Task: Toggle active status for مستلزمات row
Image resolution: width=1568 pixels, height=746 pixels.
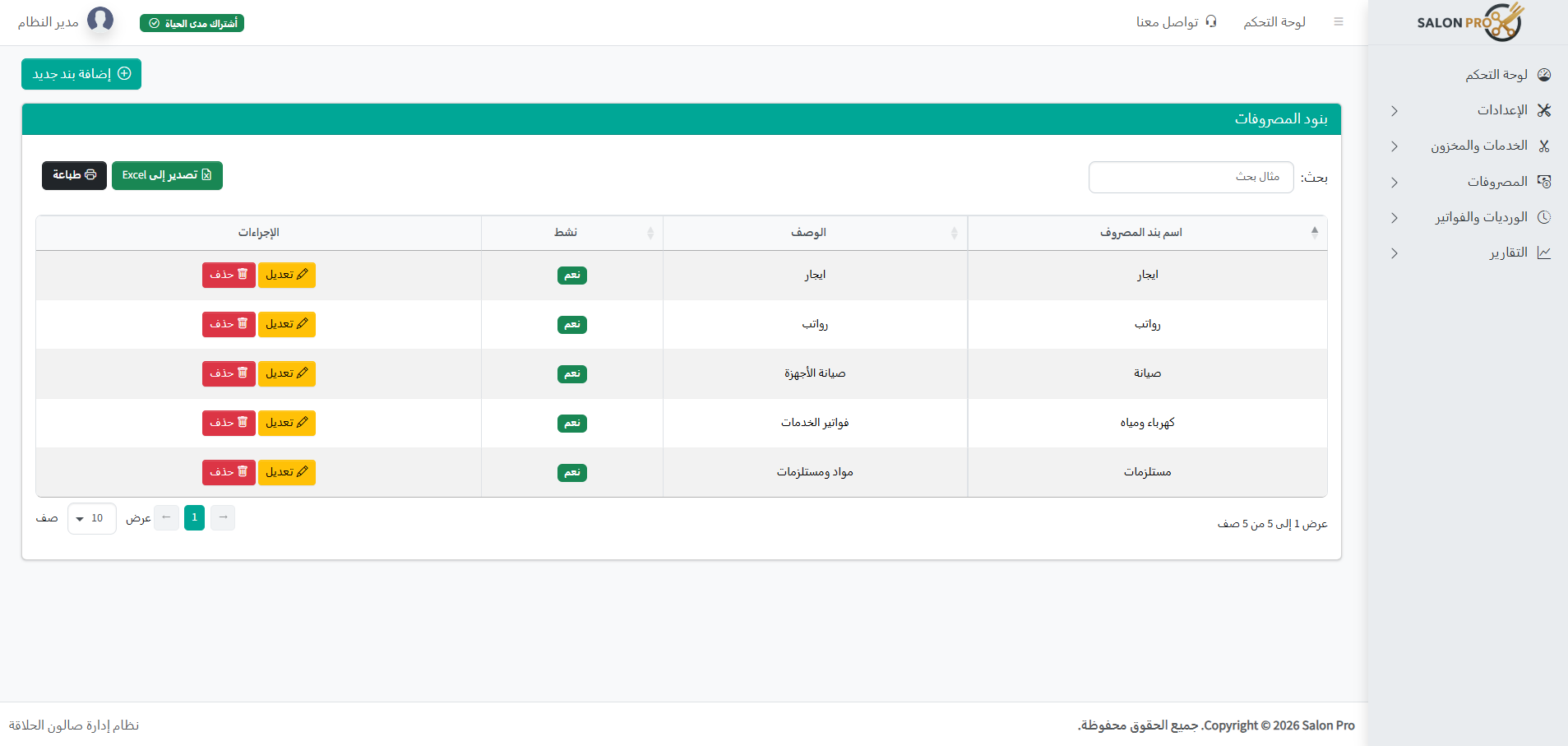Action: tap(571, 472)
